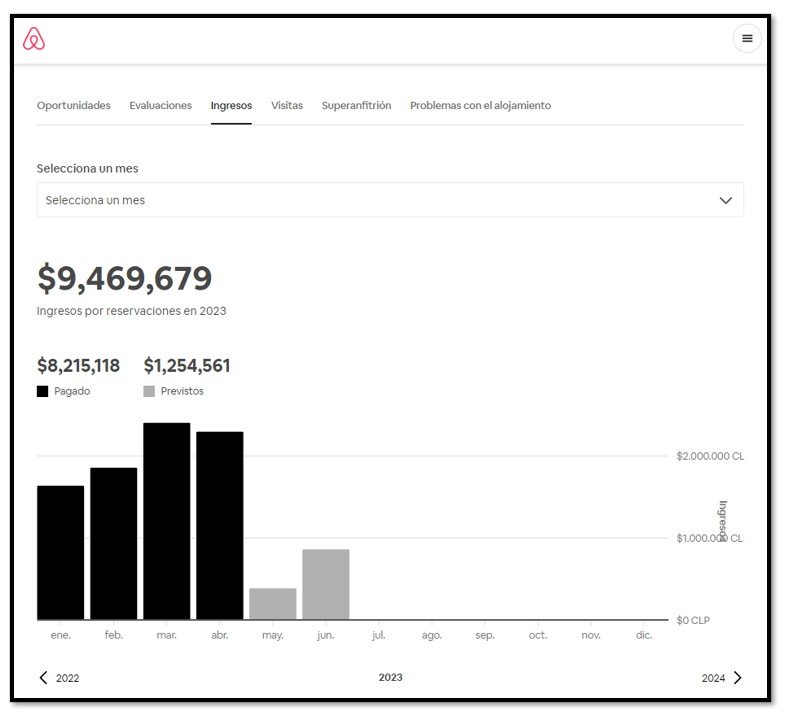Go to the Visitas tab

tap(287, 105)
